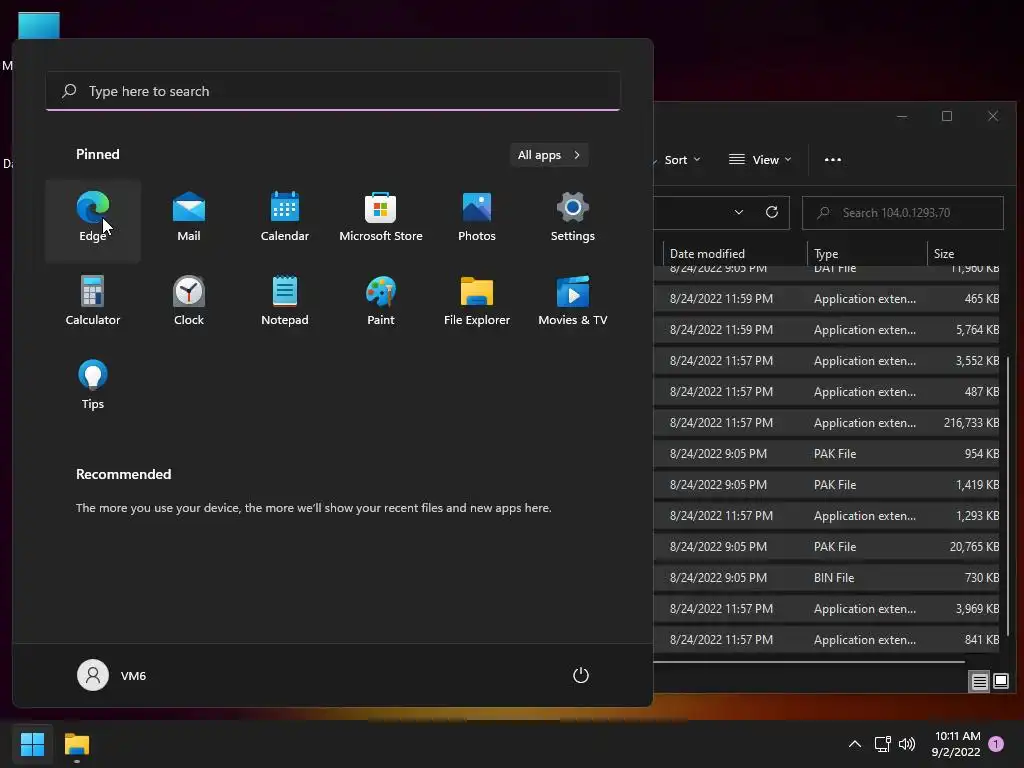
Task: Click the volume speaker icon in tray
Action: coord(906,744)
